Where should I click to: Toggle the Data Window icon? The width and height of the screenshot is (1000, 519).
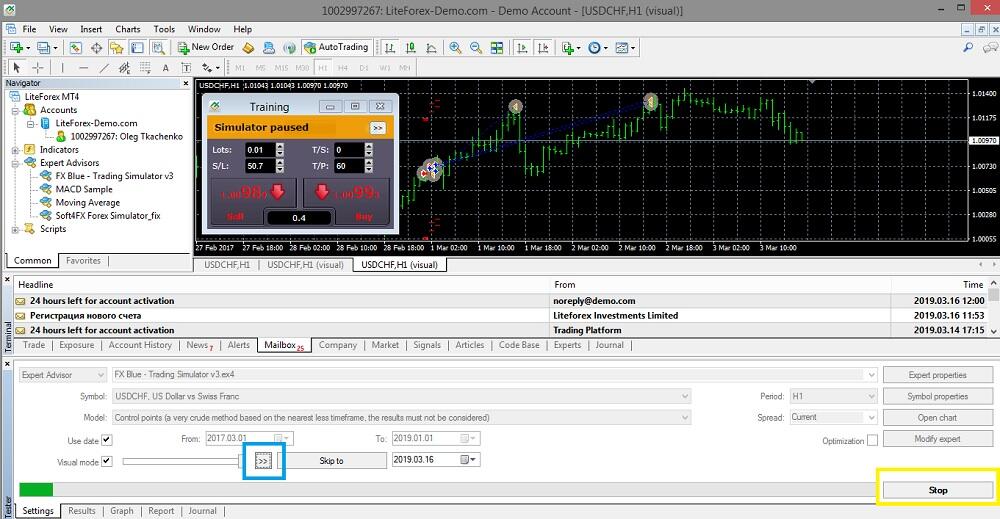coord(96,47)
